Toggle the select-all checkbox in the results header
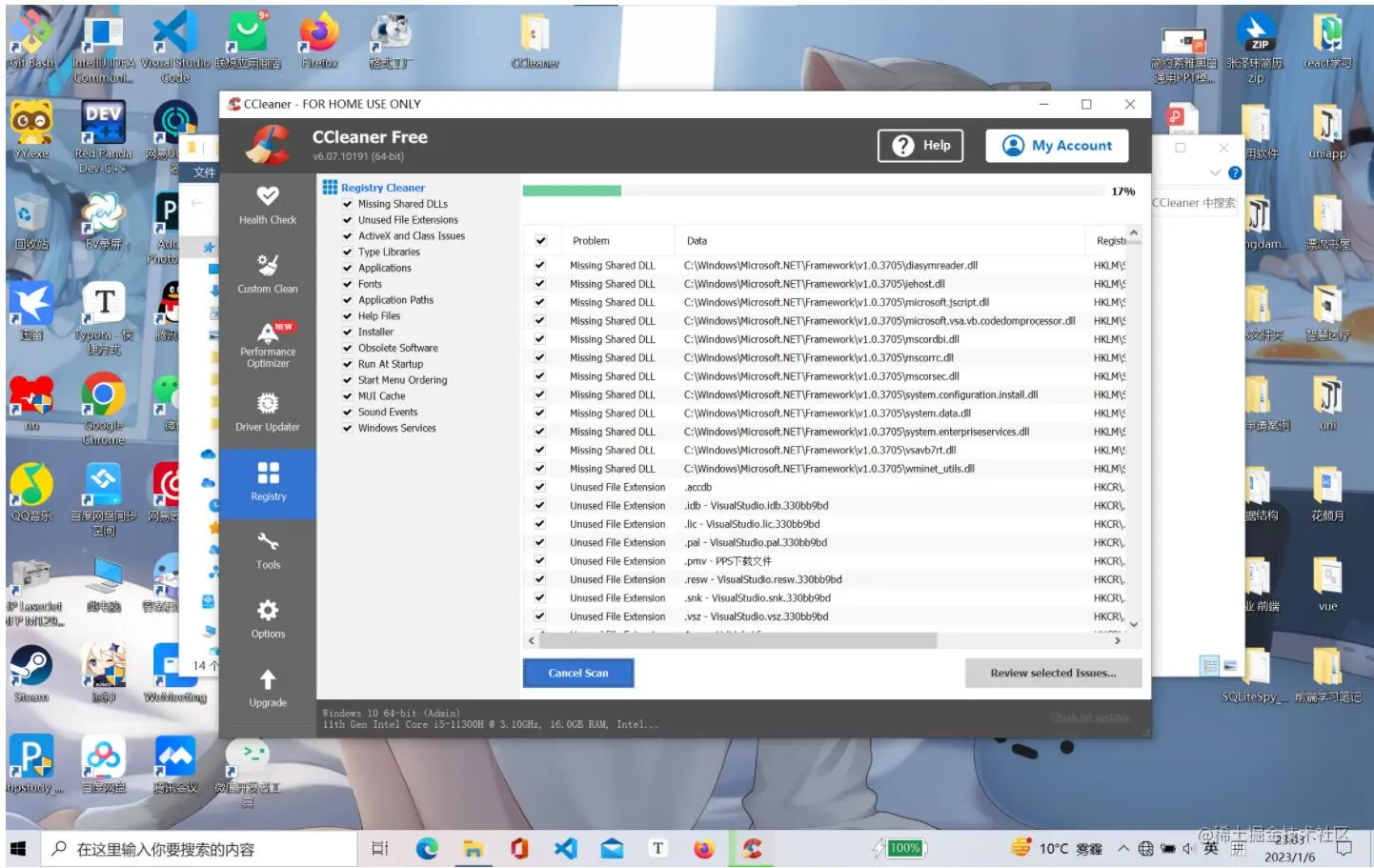 pyautogui.click(x=540, y=241)
